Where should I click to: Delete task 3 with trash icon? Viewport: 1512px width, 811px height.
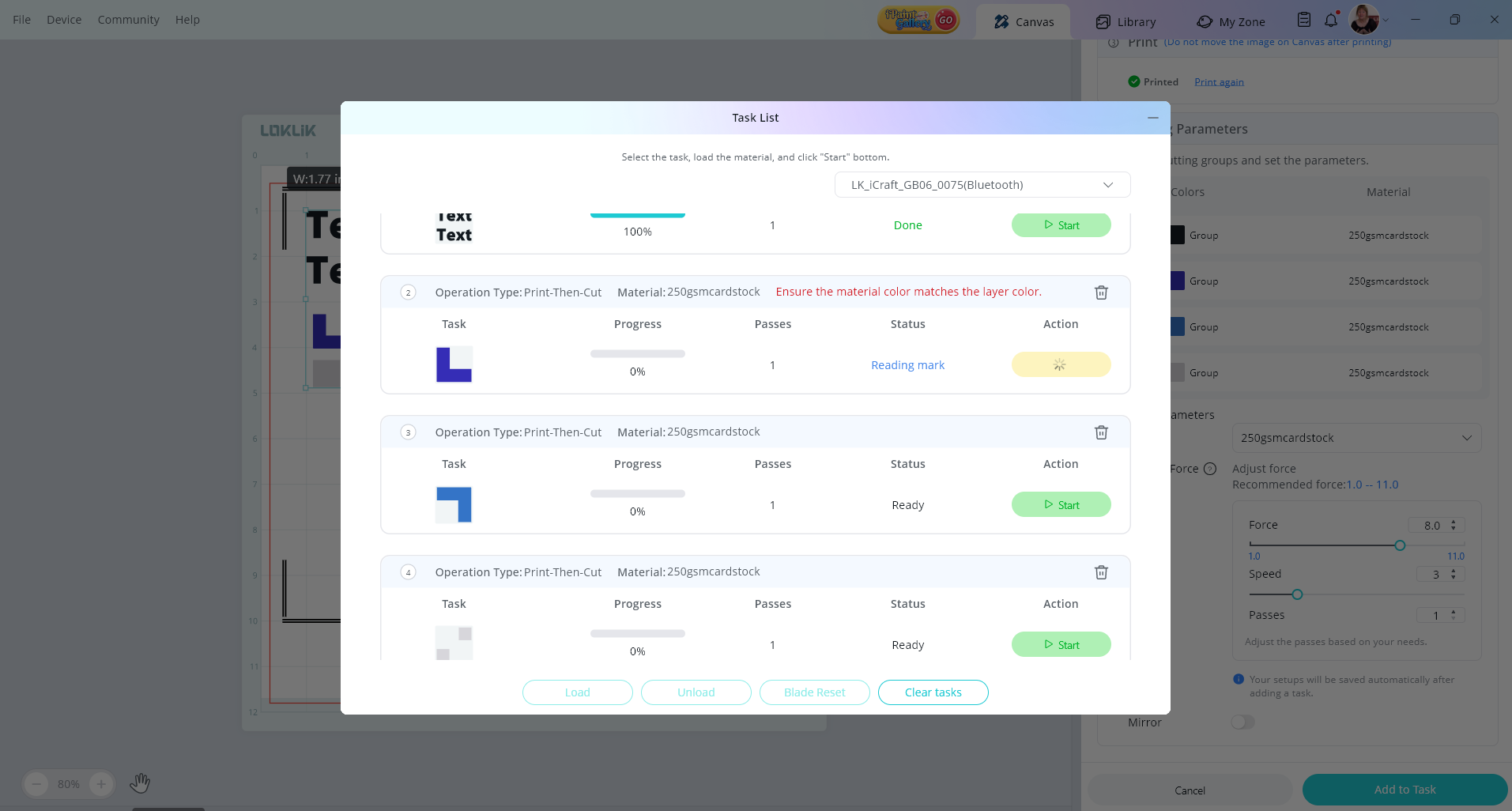point(1101,432)
